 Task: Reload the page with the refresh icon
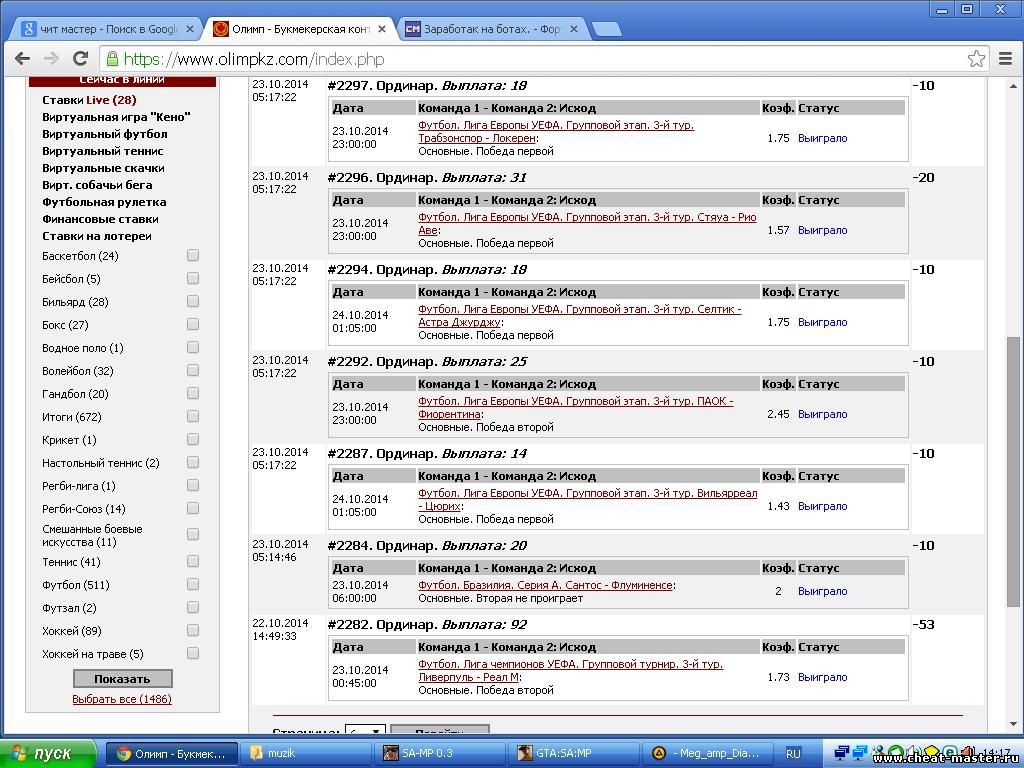click(81, 59)
